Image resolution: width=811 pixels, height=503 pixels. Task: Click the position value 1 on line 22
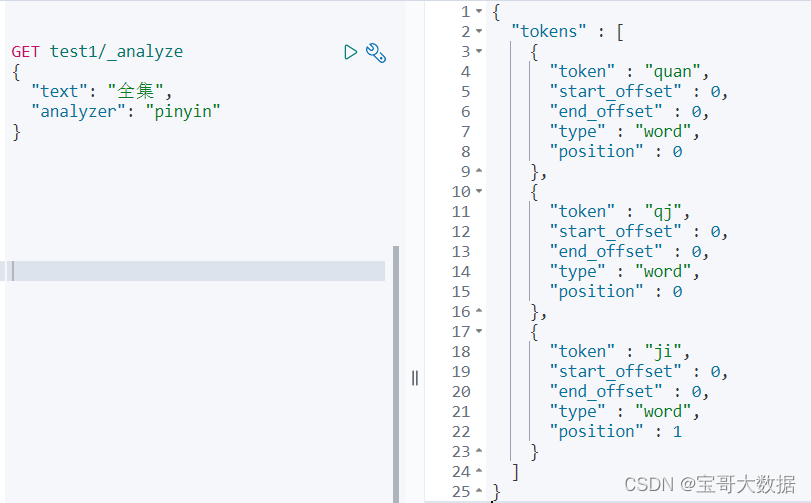pos(677,432)
